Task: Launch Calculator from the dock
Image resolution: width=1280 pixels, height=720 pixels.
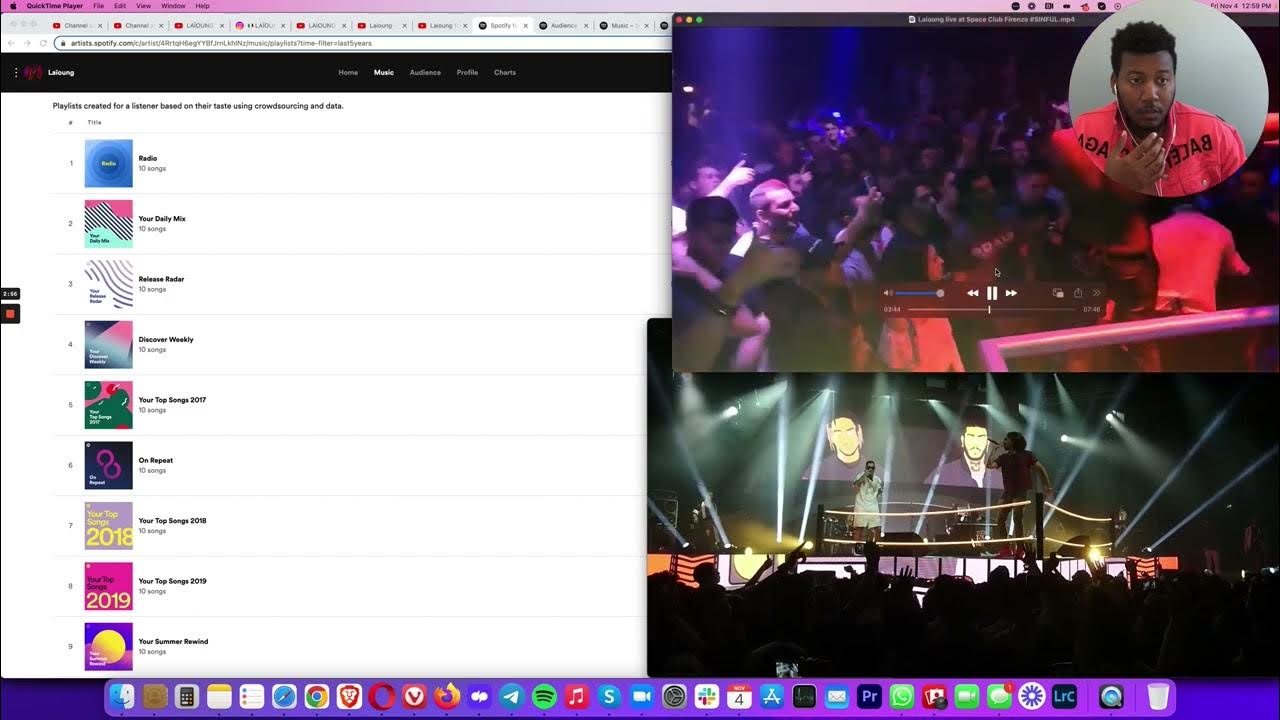Action: click(x=186, y=696)
